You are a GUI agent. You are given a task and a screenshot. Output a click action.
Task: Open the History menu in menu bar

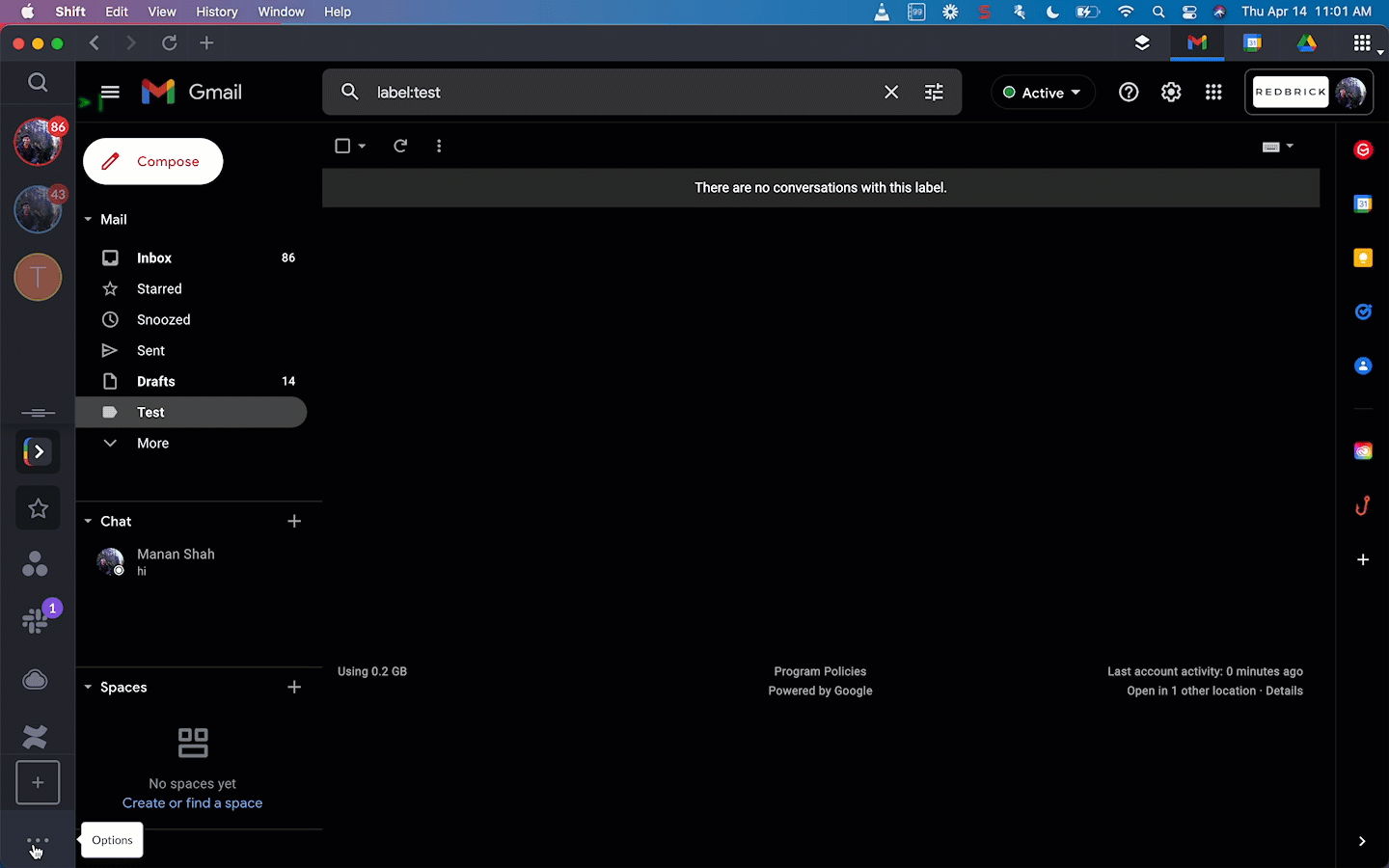(x=216, y=12)
